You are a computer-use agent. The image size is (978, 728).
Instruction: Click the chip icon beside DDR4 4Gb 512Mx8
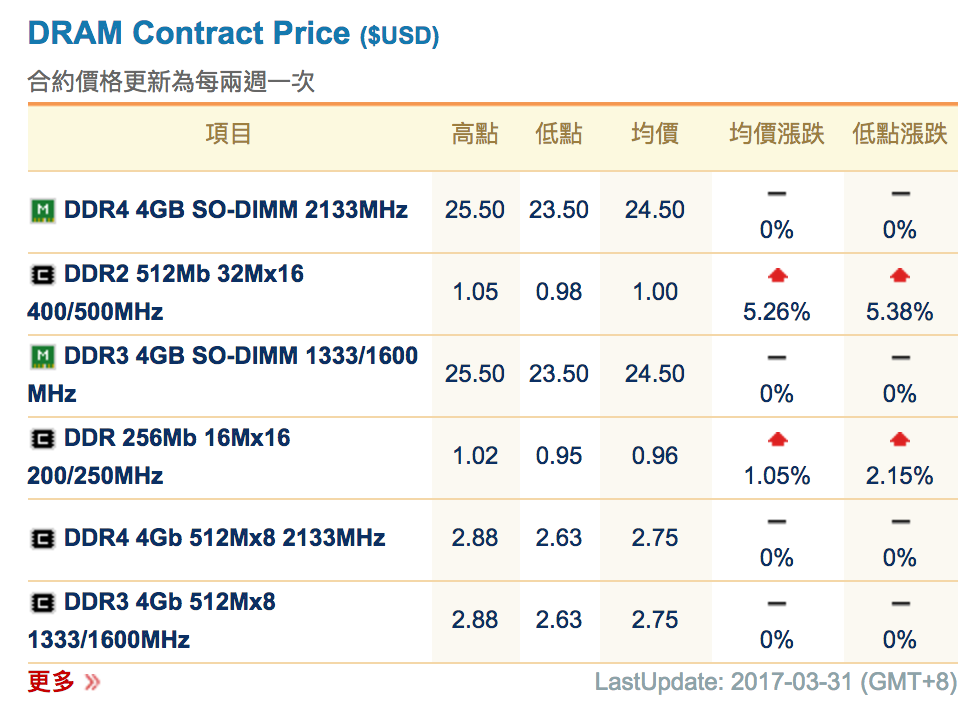42,538
